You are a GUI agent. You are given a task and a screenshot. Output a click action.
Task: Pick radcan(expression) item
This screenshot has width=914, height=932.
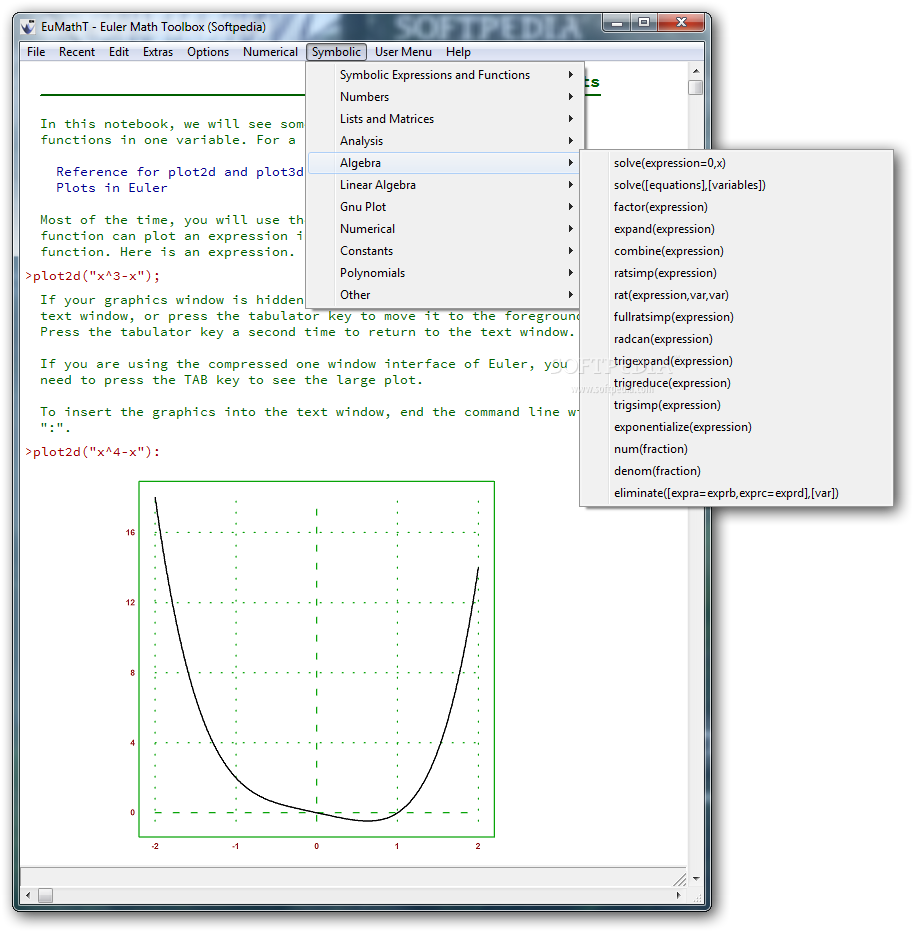pyautogui.click(x=736, y=339)
